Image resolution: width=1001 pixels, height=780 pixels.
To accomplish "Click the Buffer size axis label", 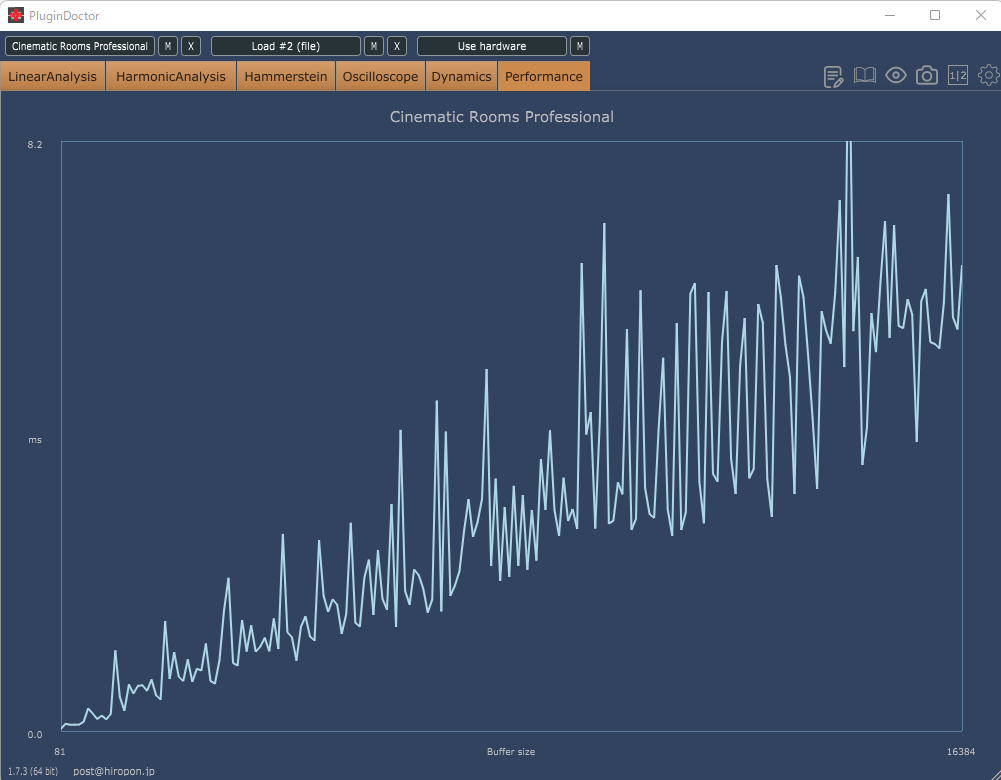I will [511, 752].
